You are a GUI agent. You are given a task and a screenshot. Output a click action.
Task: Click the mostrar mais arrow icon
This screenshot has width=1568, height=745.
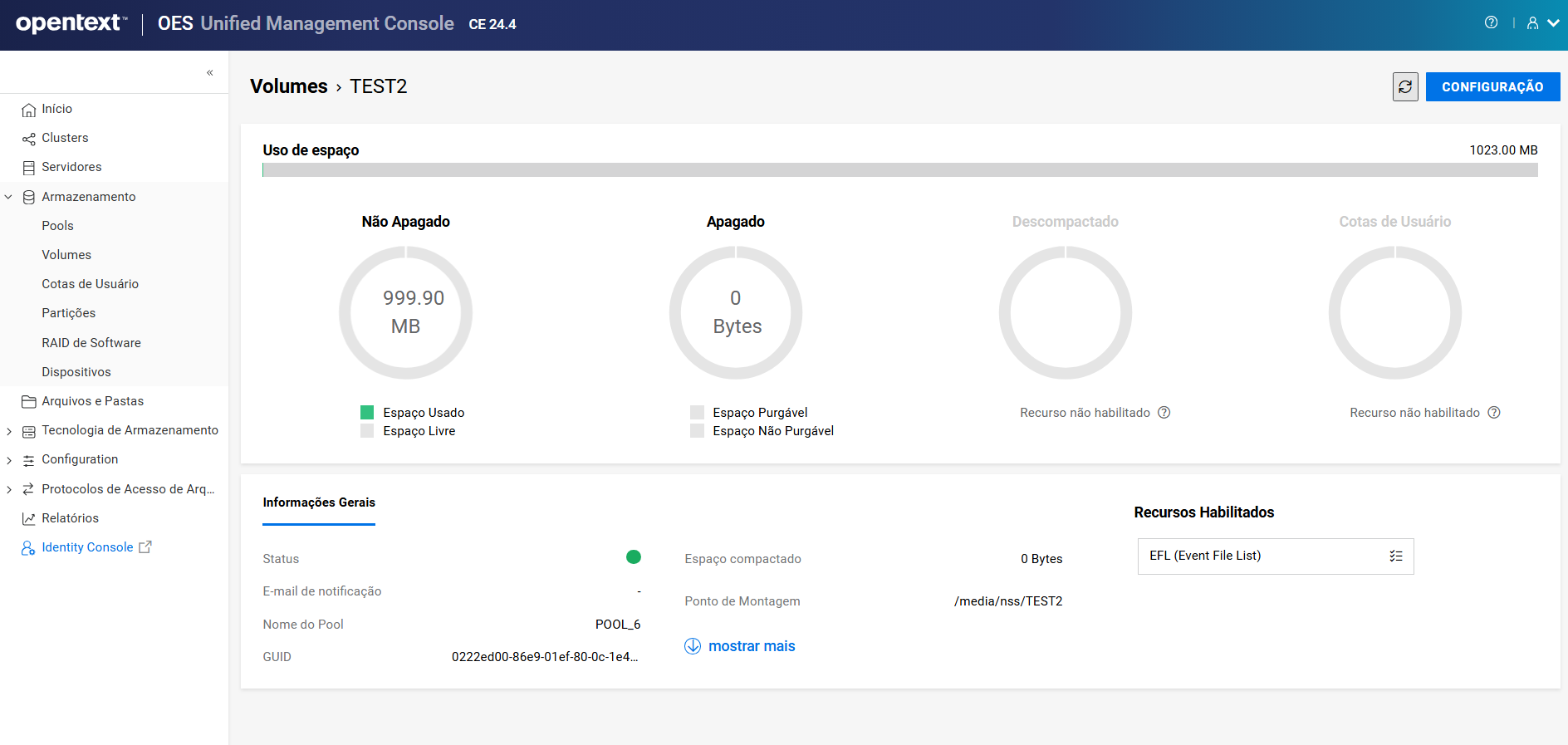tap(693, 646)
